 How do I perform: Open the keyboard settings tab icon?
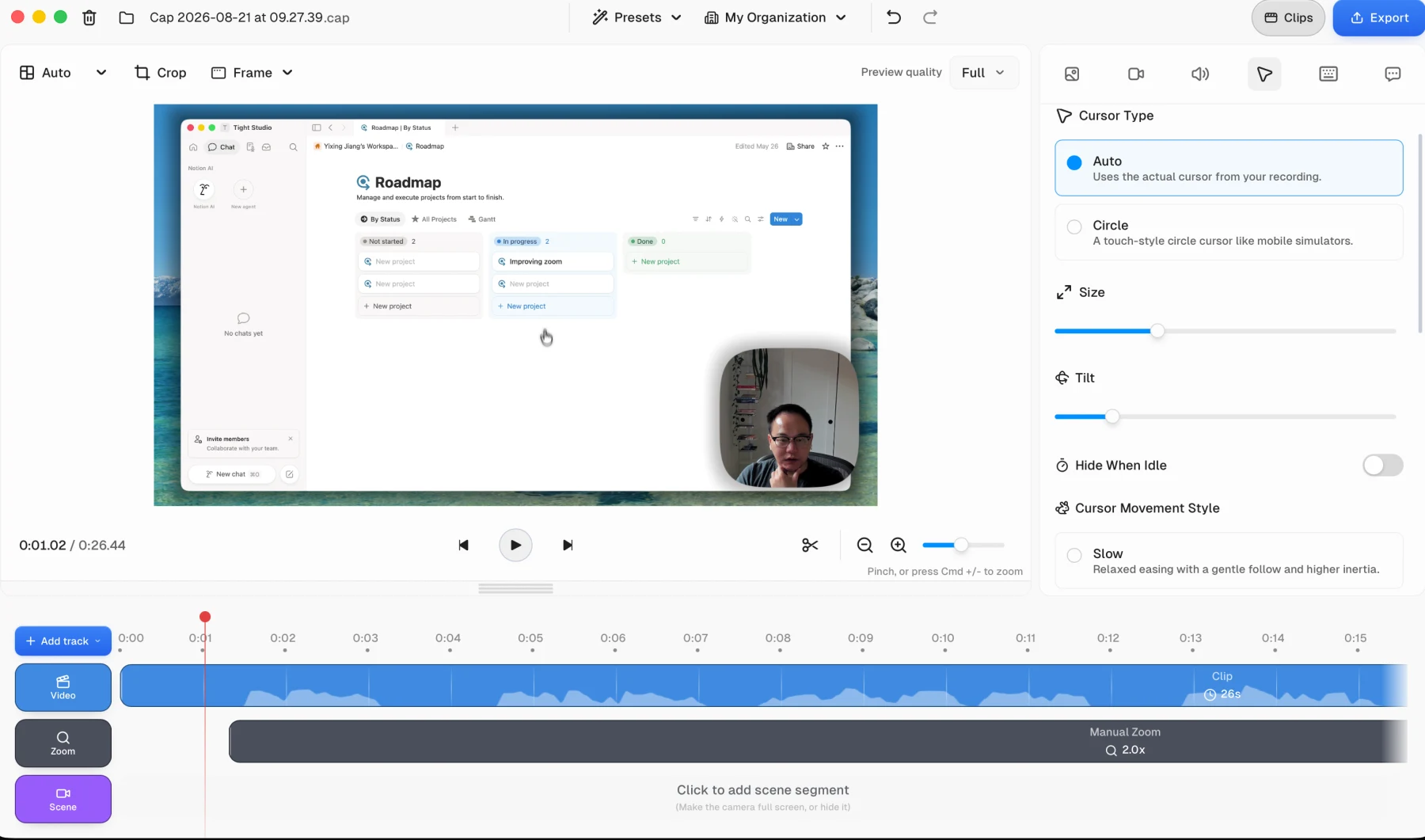click(x=1328, y=74)
